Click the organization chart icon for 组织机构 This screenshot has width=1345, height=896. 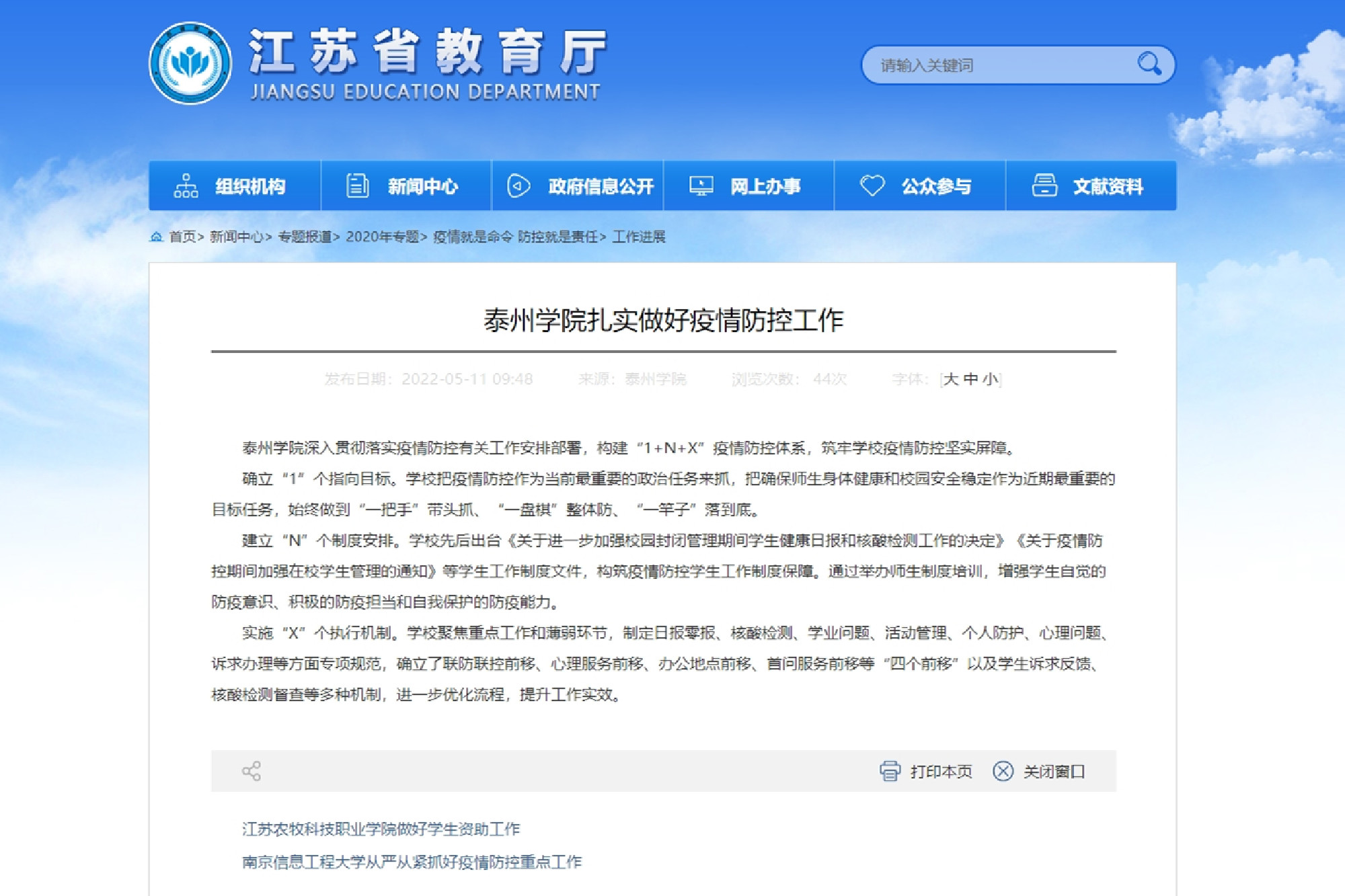[186, 186]
